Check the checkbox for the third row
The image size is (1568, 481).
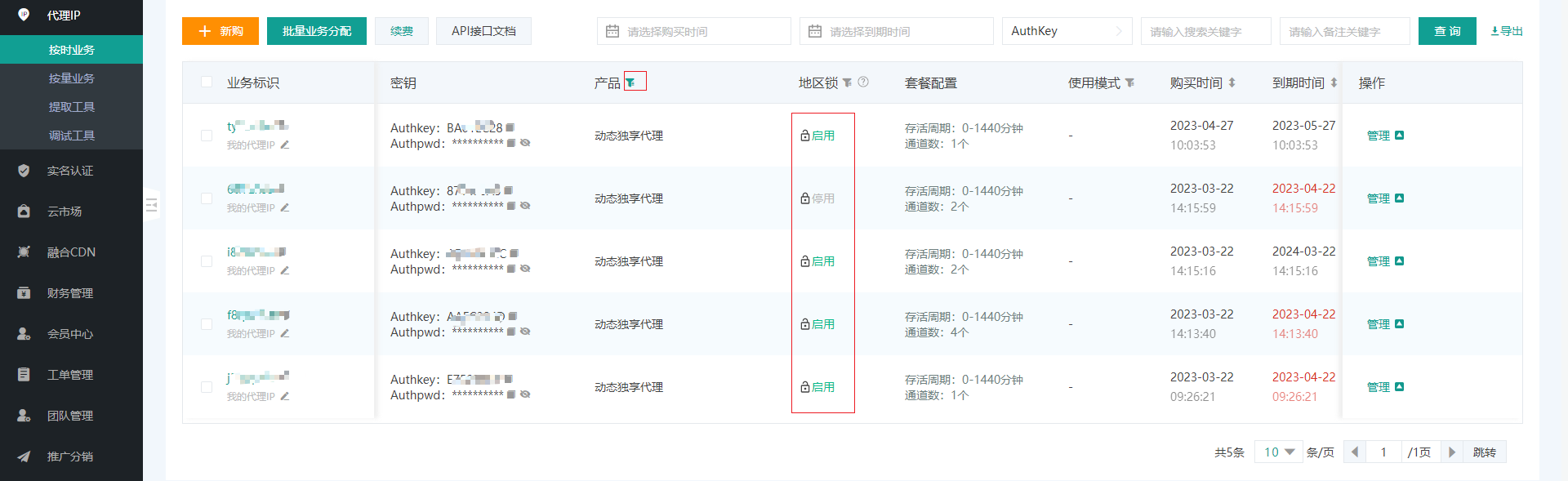[207, 261]
